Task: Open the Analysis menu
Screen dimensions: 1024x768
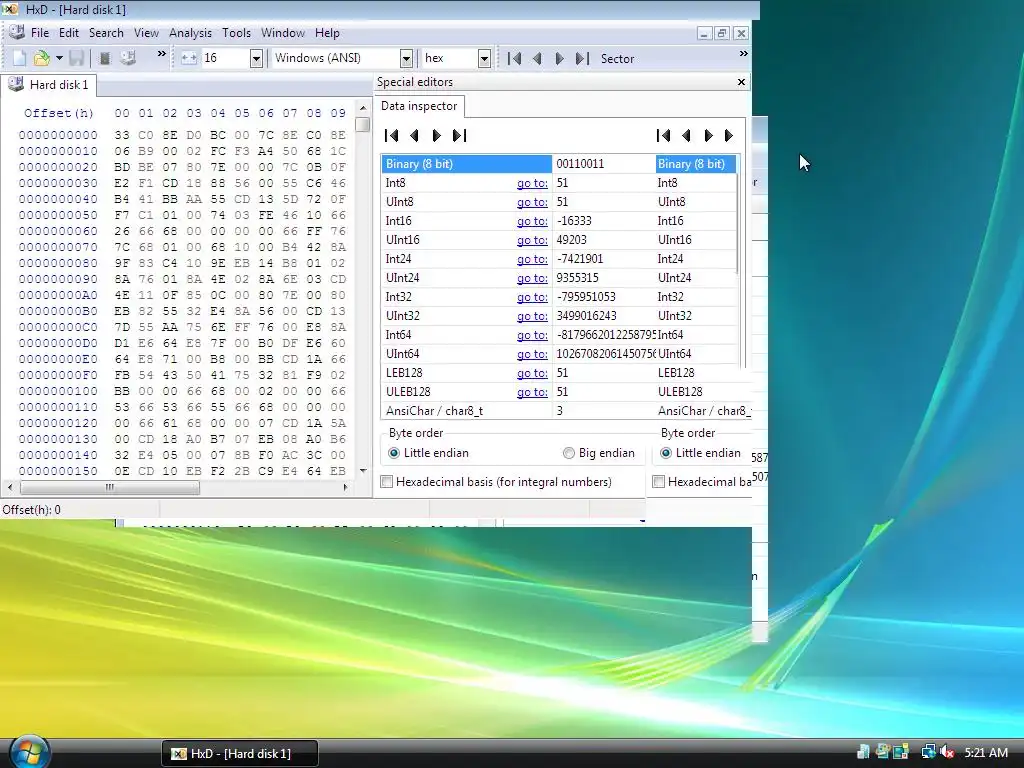Action: pyautogui.click(x=190, y=33)
